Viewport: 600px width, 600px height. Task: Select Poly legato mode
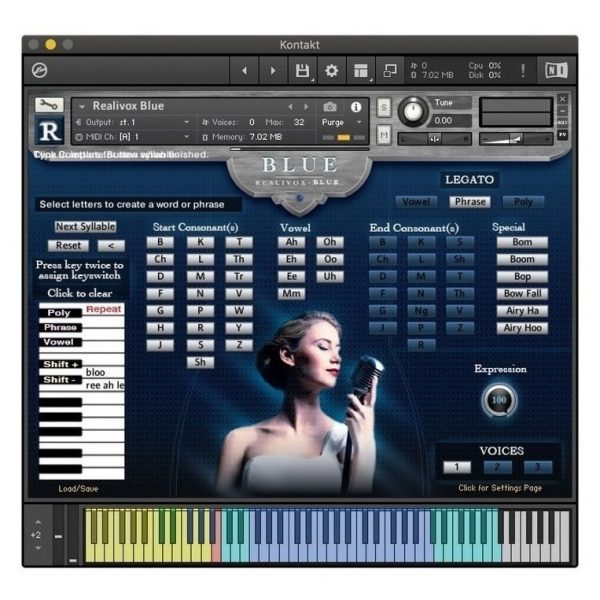tap(523, 202)
